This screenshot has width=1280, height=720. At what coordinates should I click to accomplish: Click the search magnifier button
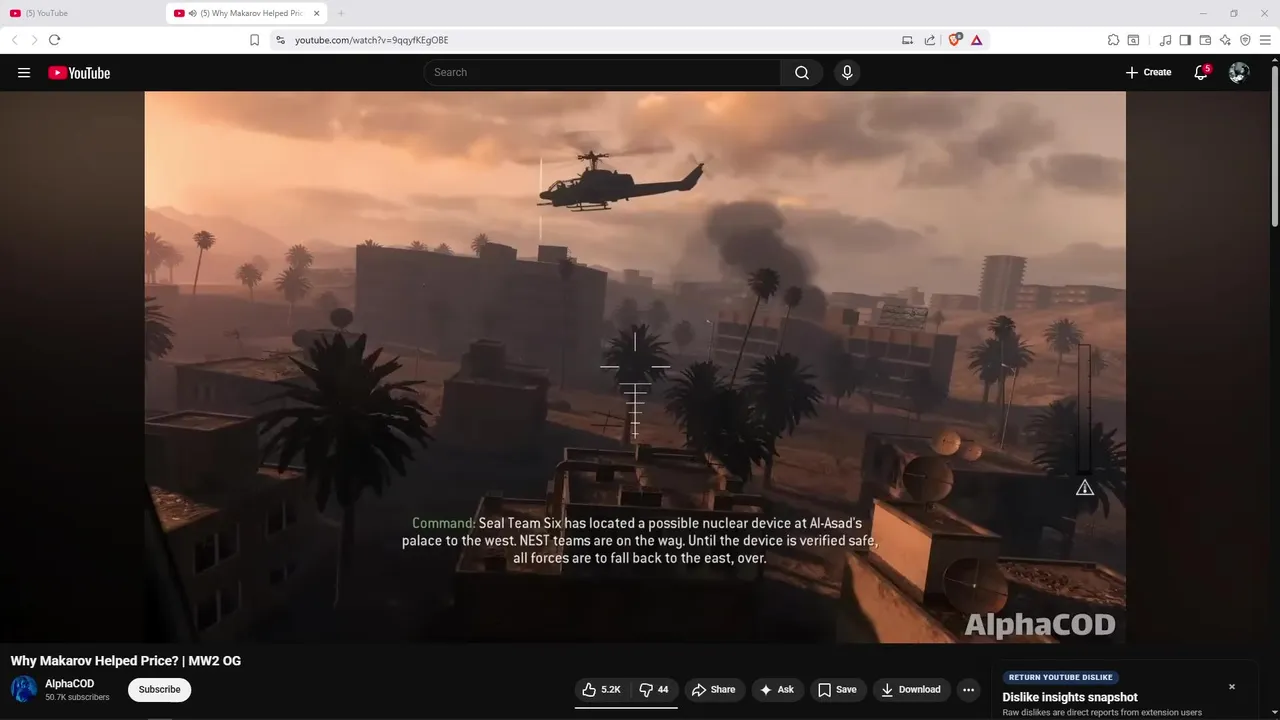(802, 72)
